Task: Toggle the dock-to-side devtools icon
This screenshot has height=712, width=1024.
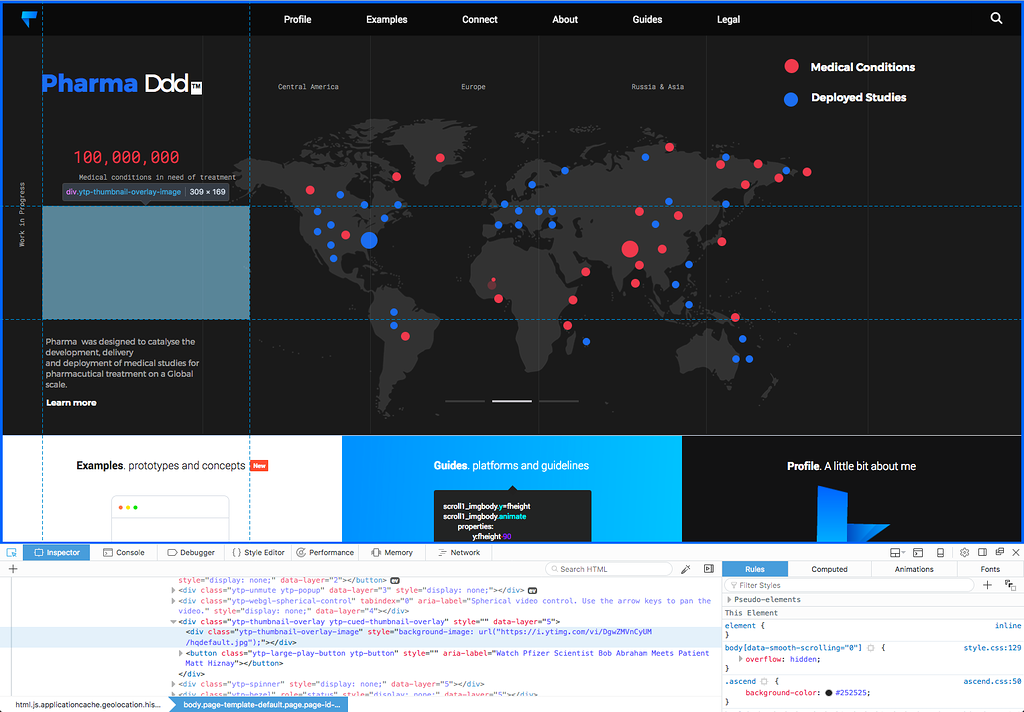Action: pyautogui.click(x=983, y=552)
